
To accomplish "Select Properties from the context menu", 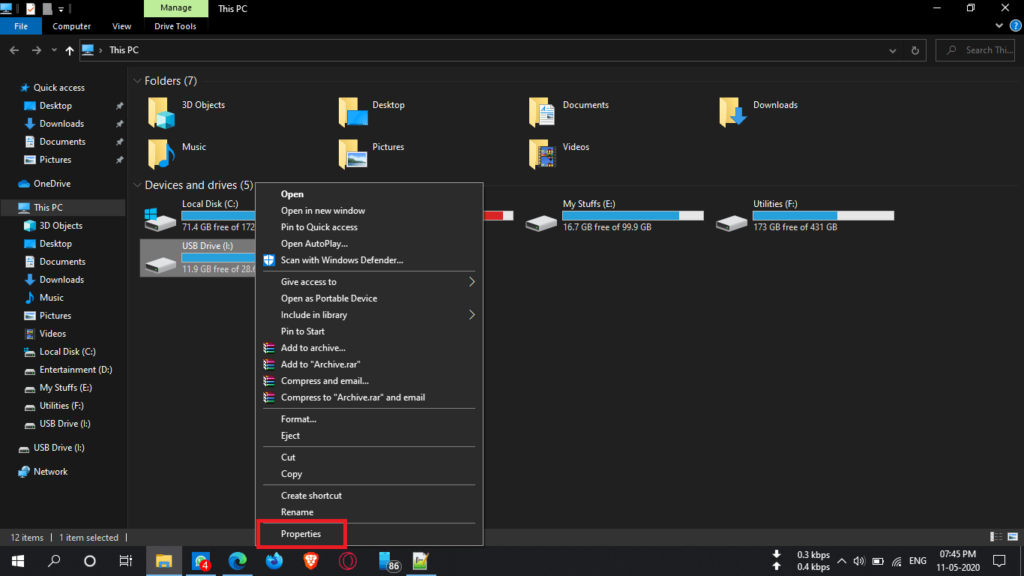I will [x=300, y=534].
